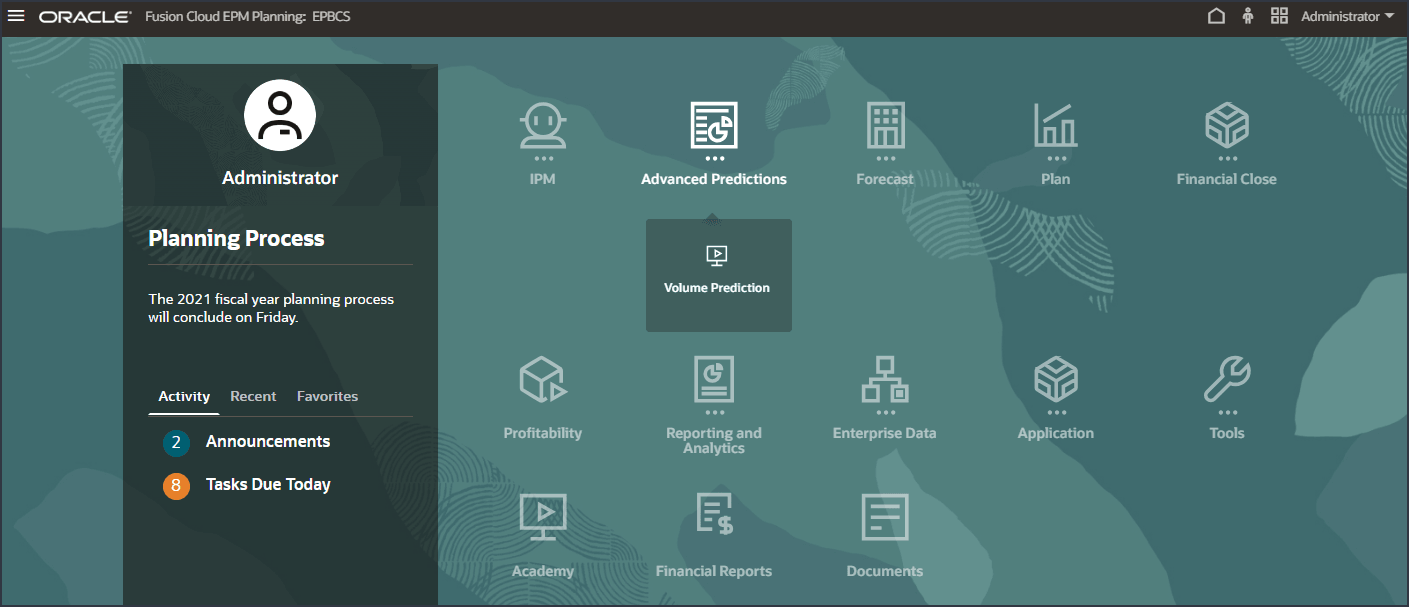The image size is (1409, 607).
Task: Open the Academy video icon
Action: [x=543, y=518]
